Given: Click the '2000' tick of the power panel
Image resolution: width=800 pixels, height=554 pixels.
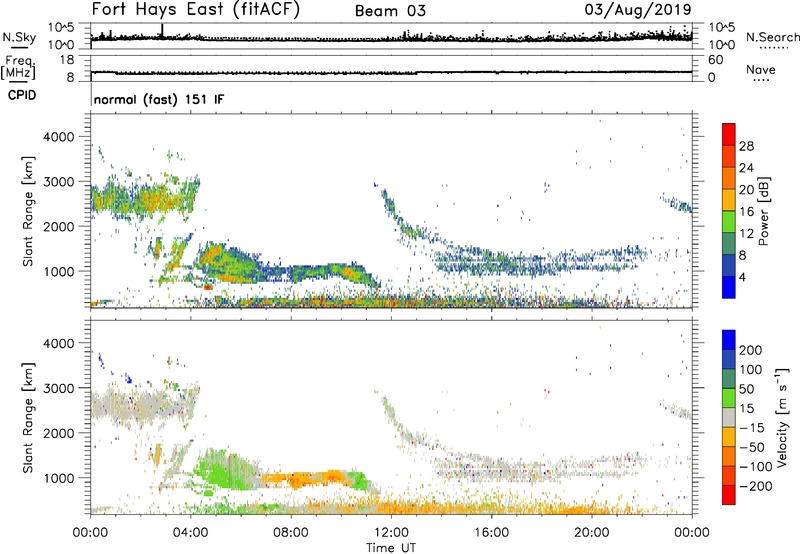Looking at the screenshot, I should coord(59,226).
